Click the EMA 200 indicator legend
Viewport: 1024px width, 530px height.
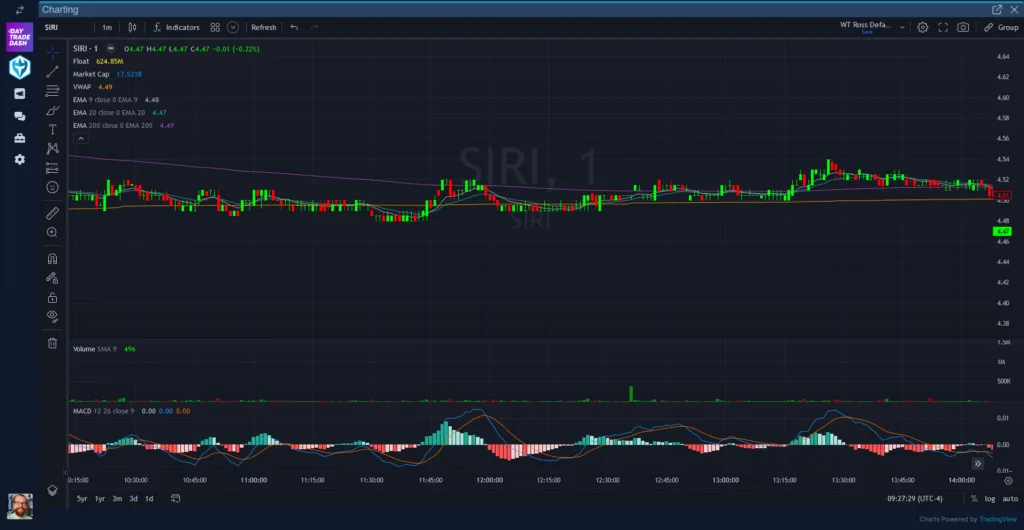coord(112,125)
